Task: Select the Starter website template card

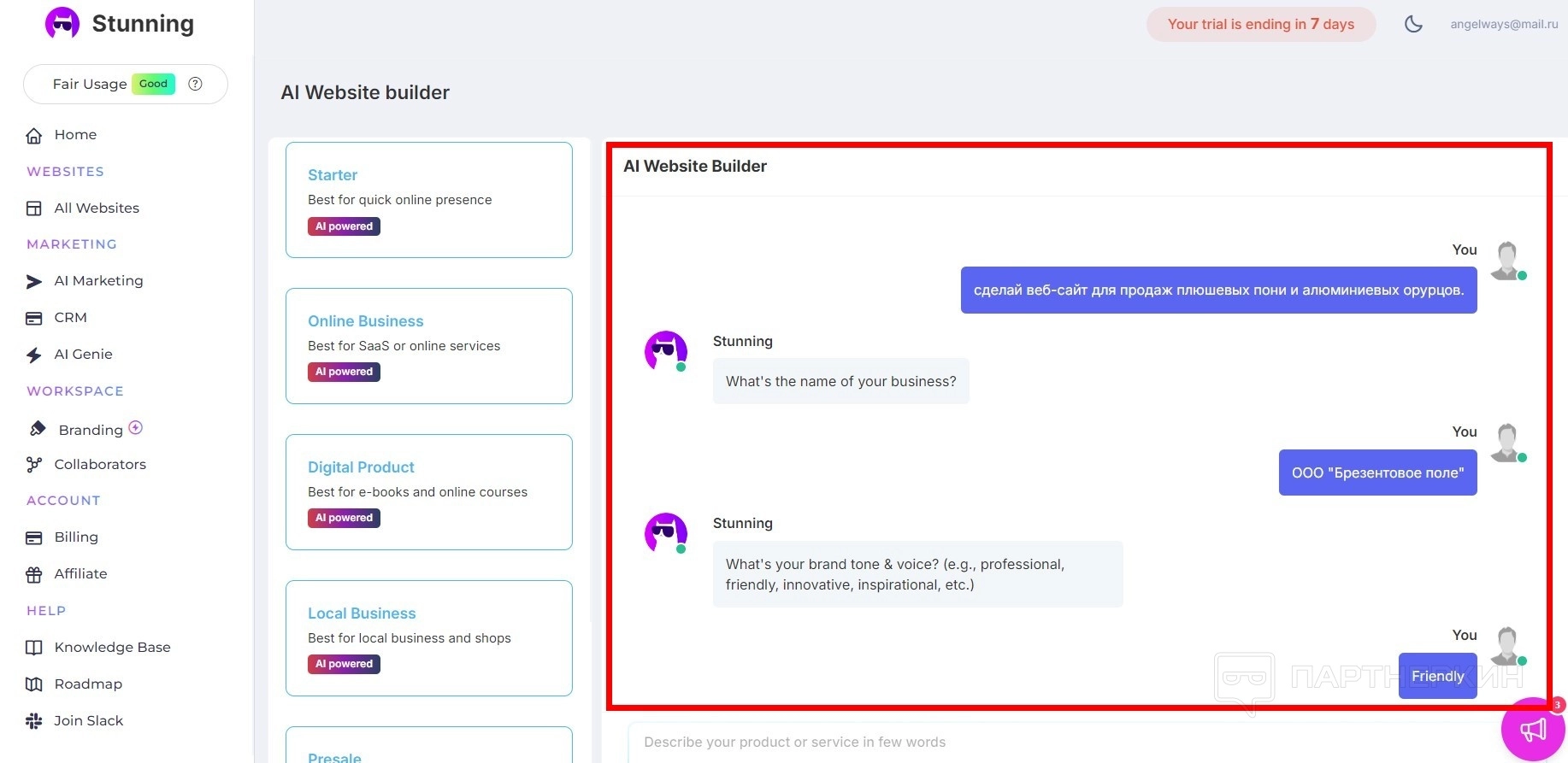Action: pos(429,200)
